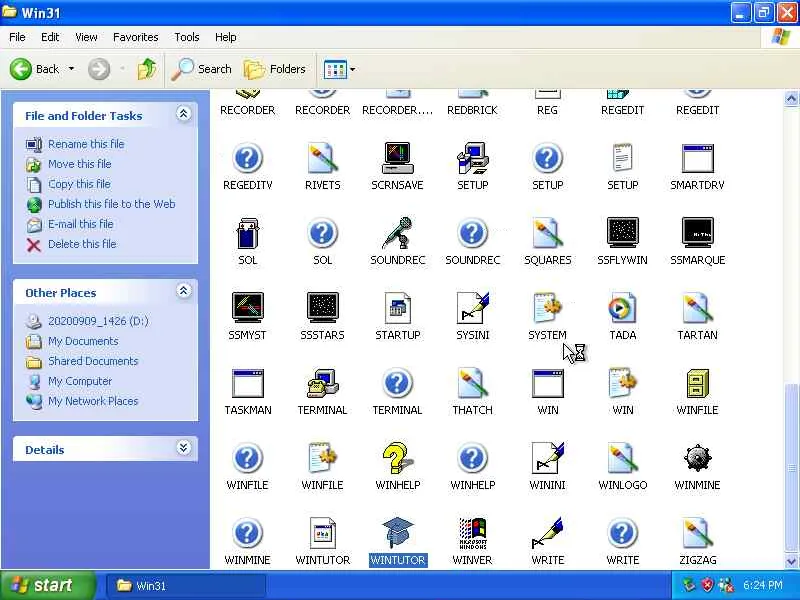The height and width of the screenshot is (600, 800).
Task: Select the WINLOGO bitmap icon
Action: pyautogui.click(x=622, y=458)
